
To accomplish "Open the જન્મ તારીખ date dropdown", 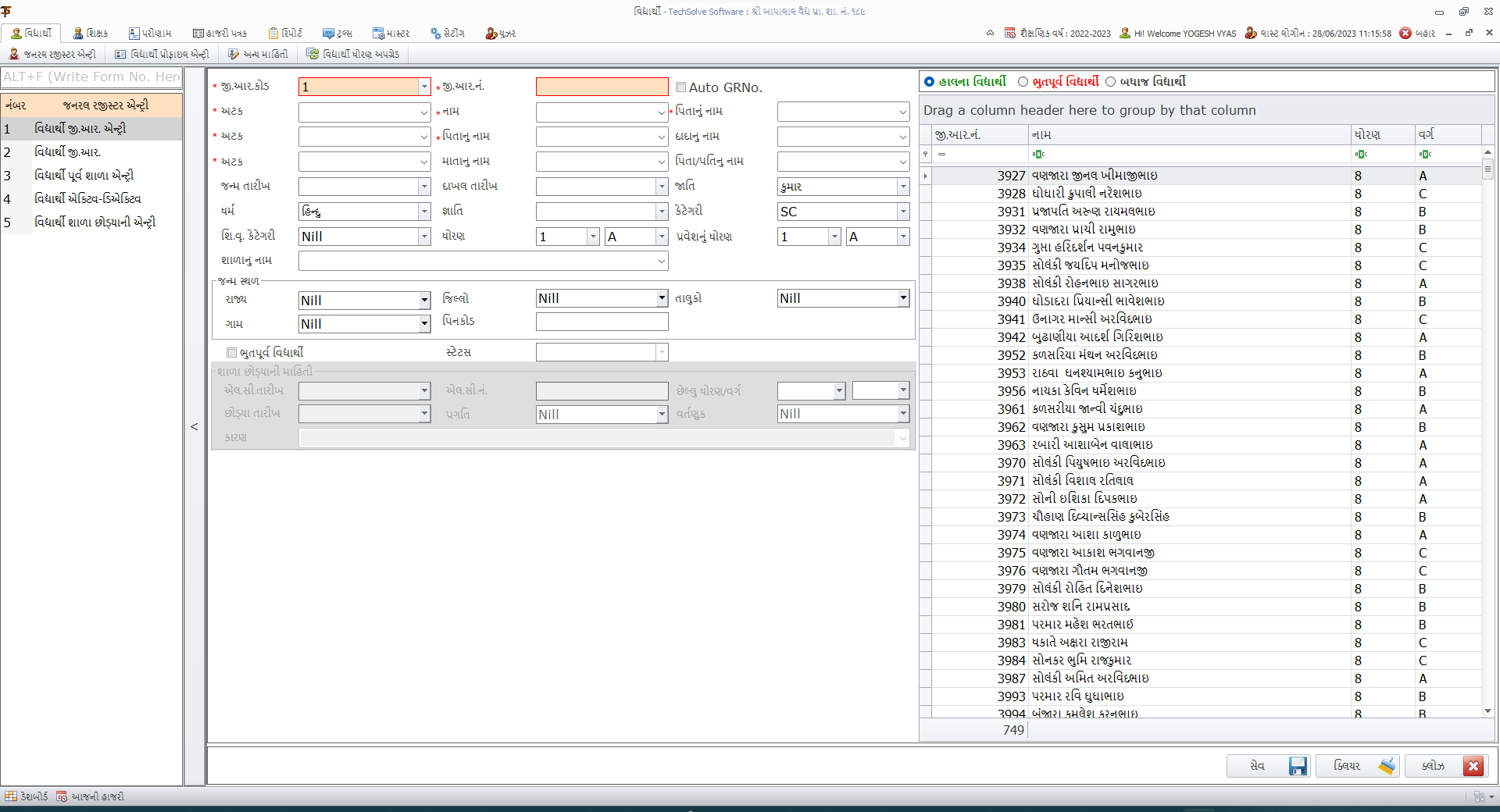I will [x=424, y=187].
